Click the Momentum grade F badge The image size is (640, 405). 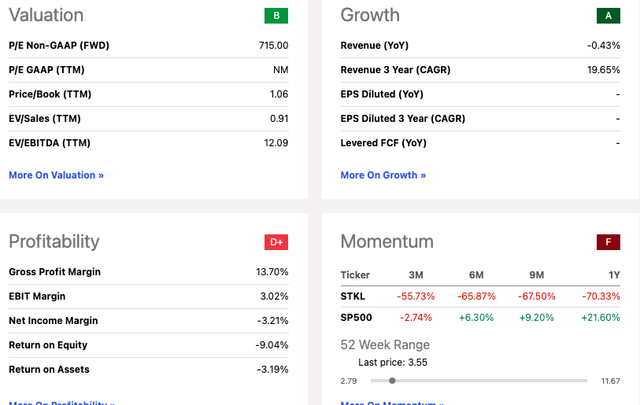point(607,242)
